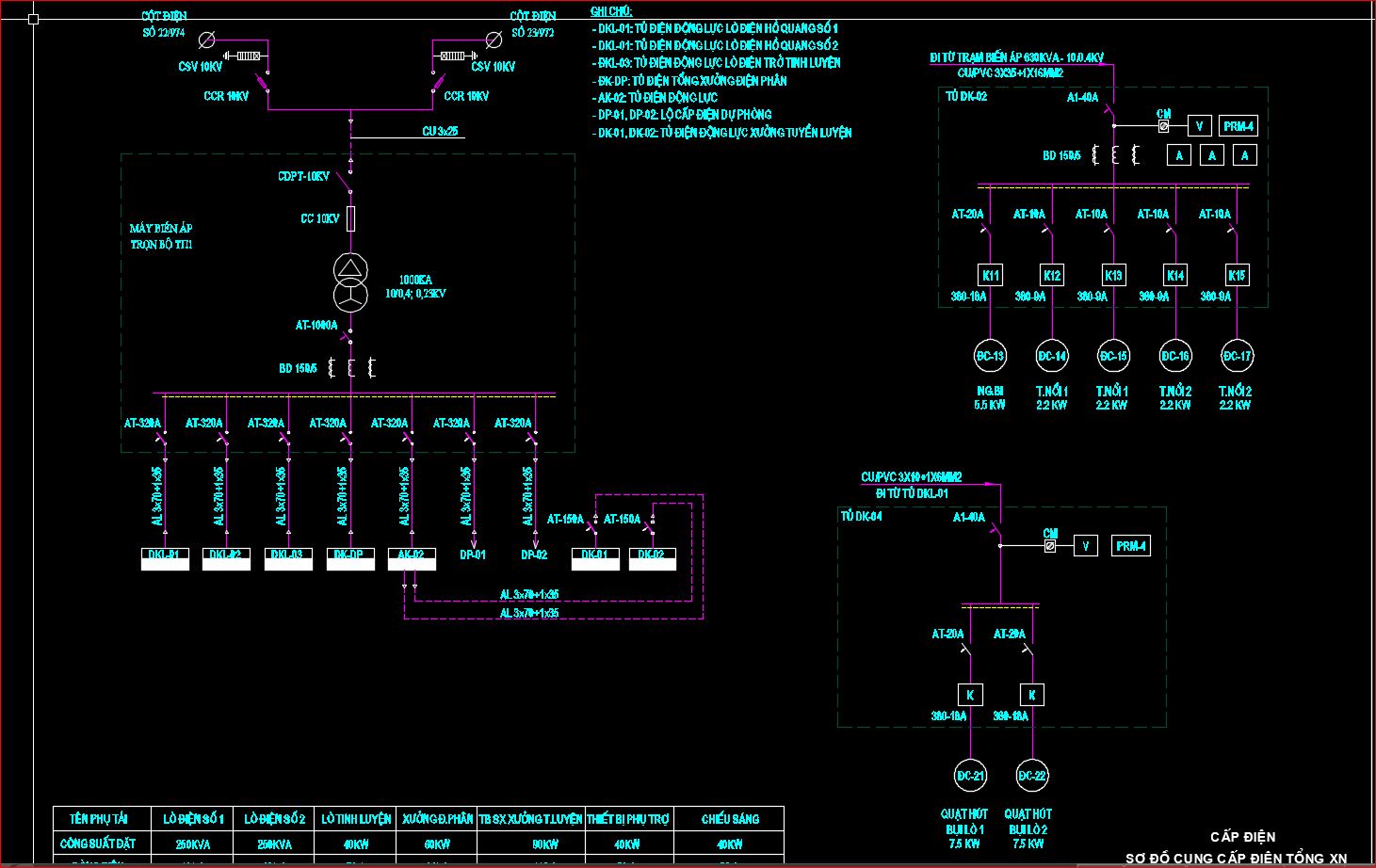Click contactor K box above ĐC-21
Image resolution: width=1376 pixels, height=868 pixels.
pos(970,695)
